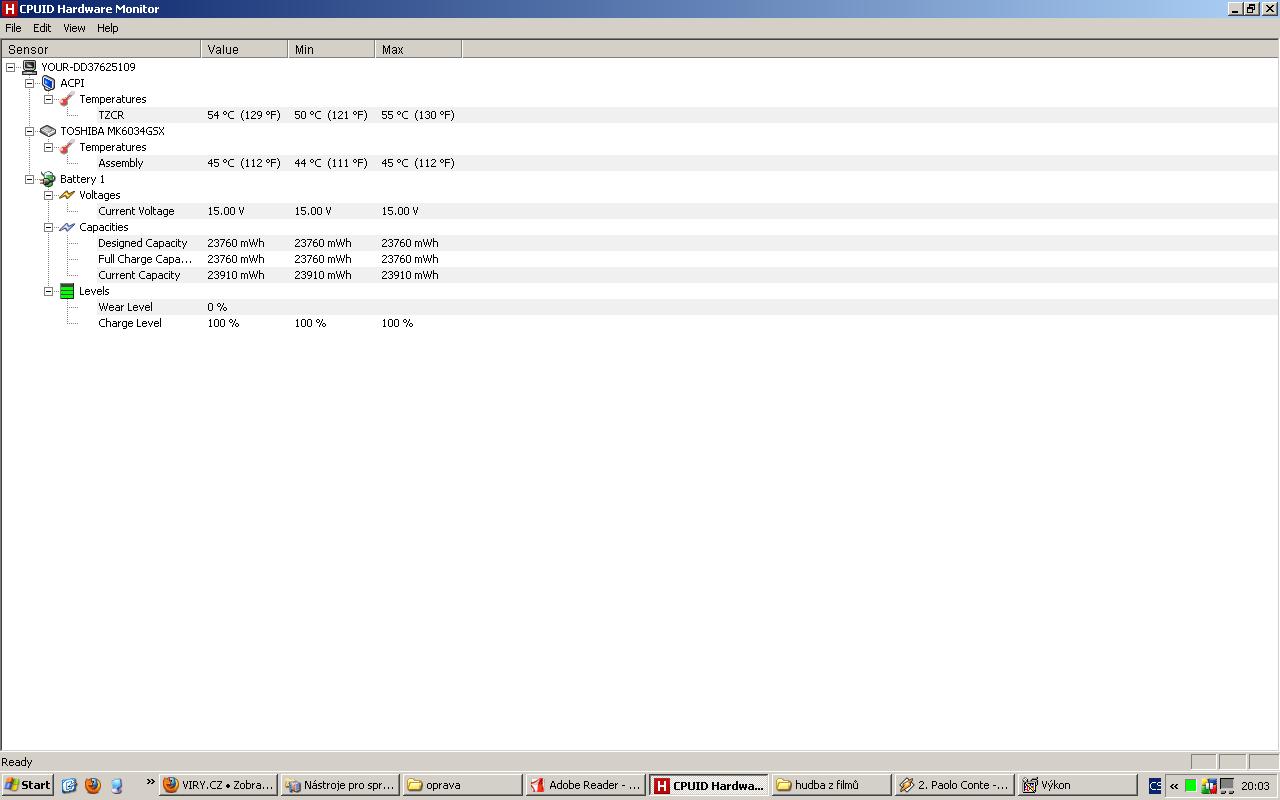Viewport: 1280px width, 800px height.
Task: Click the green Levels icon
Action: point(67,291)
